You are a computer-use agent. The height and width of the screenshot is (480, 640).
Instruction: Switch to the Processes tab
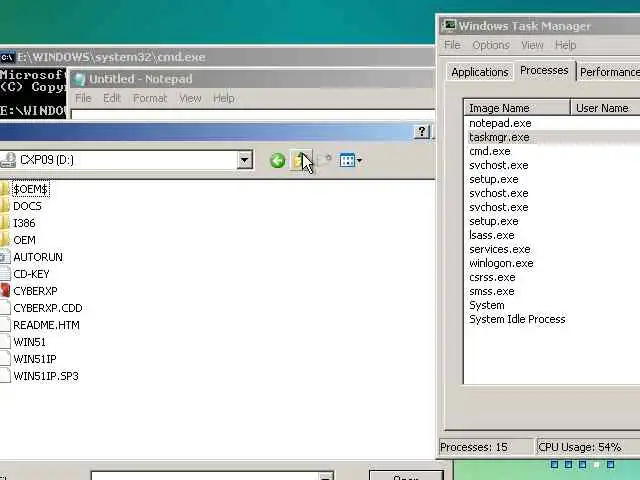(x=544, y=71)
